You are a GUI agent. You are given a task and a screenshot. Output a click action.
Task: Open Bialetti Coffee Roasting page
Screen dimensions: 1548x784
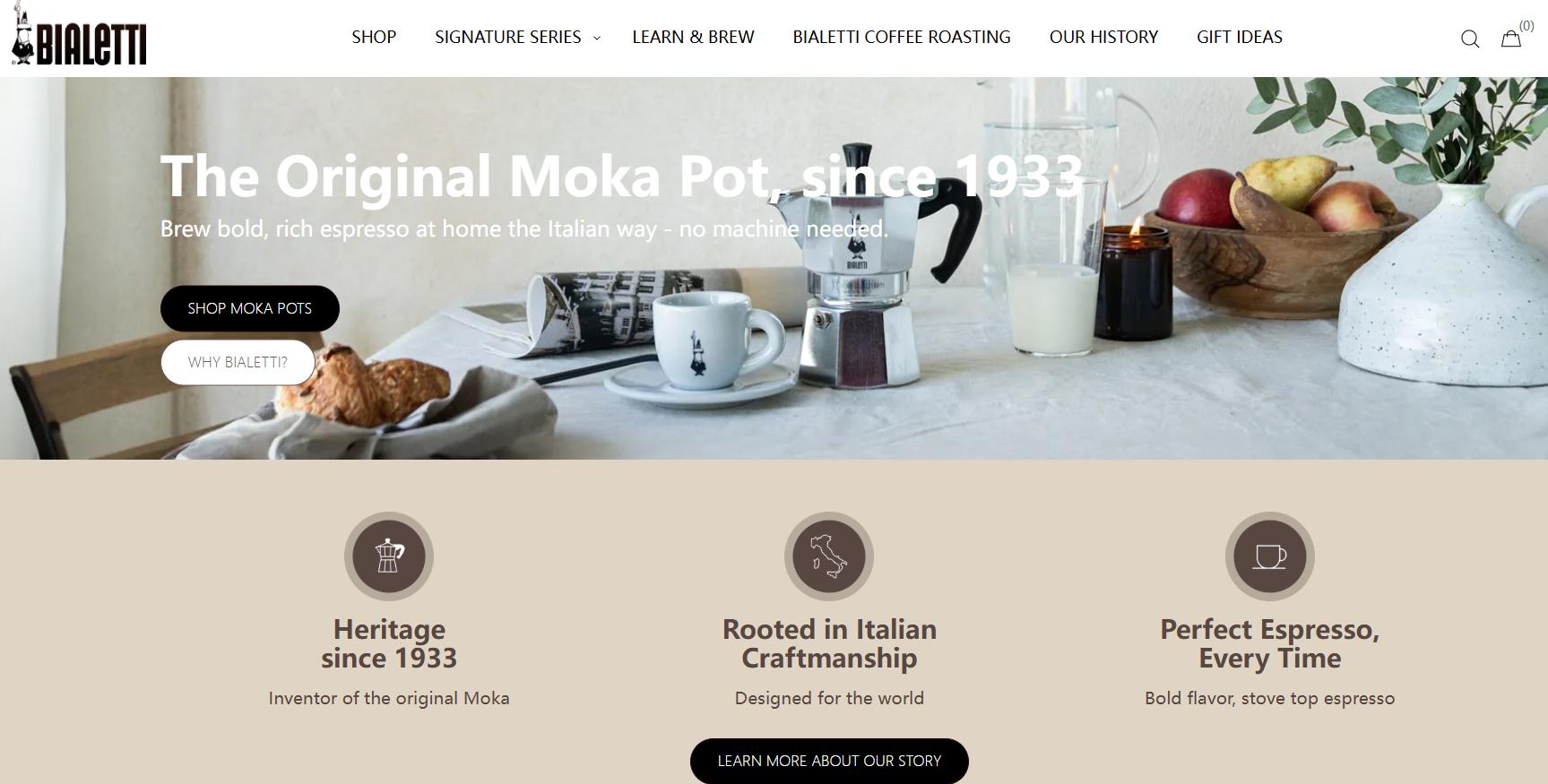(x=902, y=37)
